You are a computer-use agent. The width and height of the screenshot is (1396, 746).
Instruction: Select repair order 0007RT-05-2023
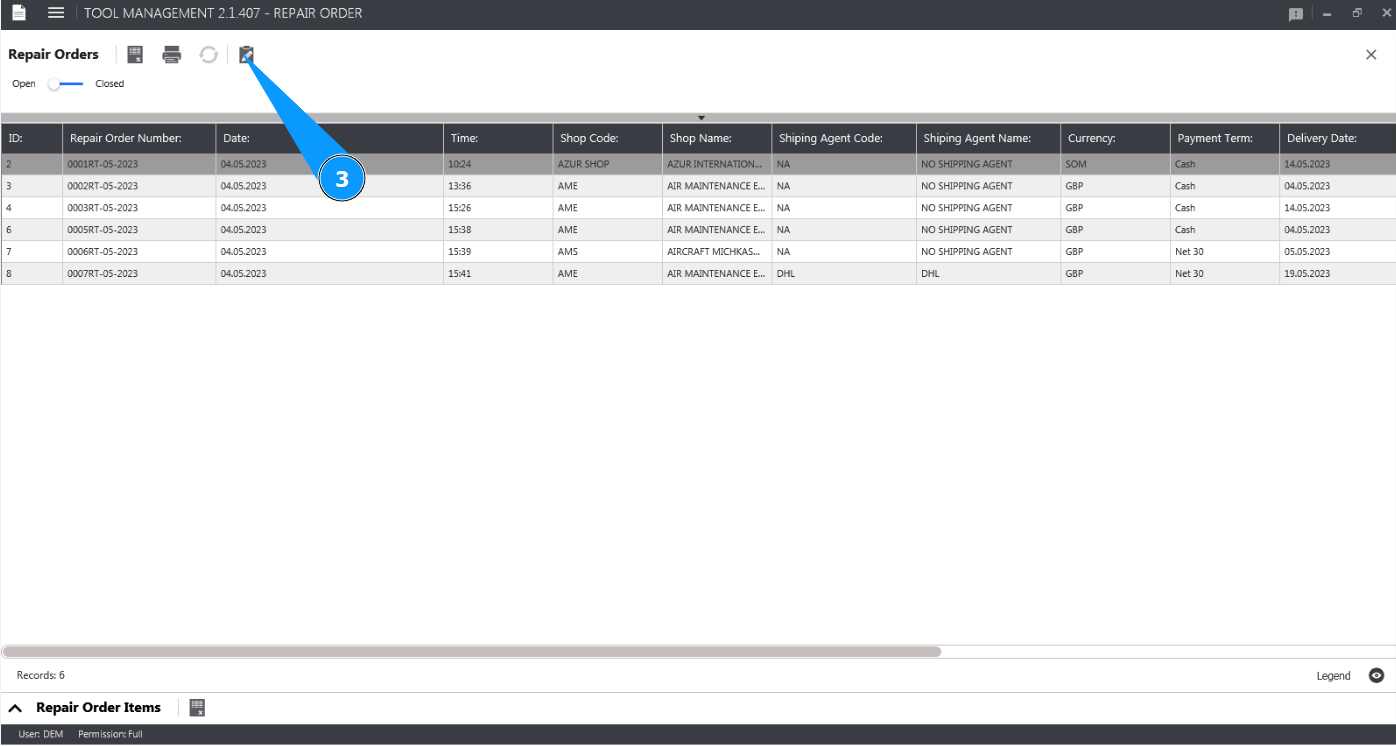coord(698,274)
